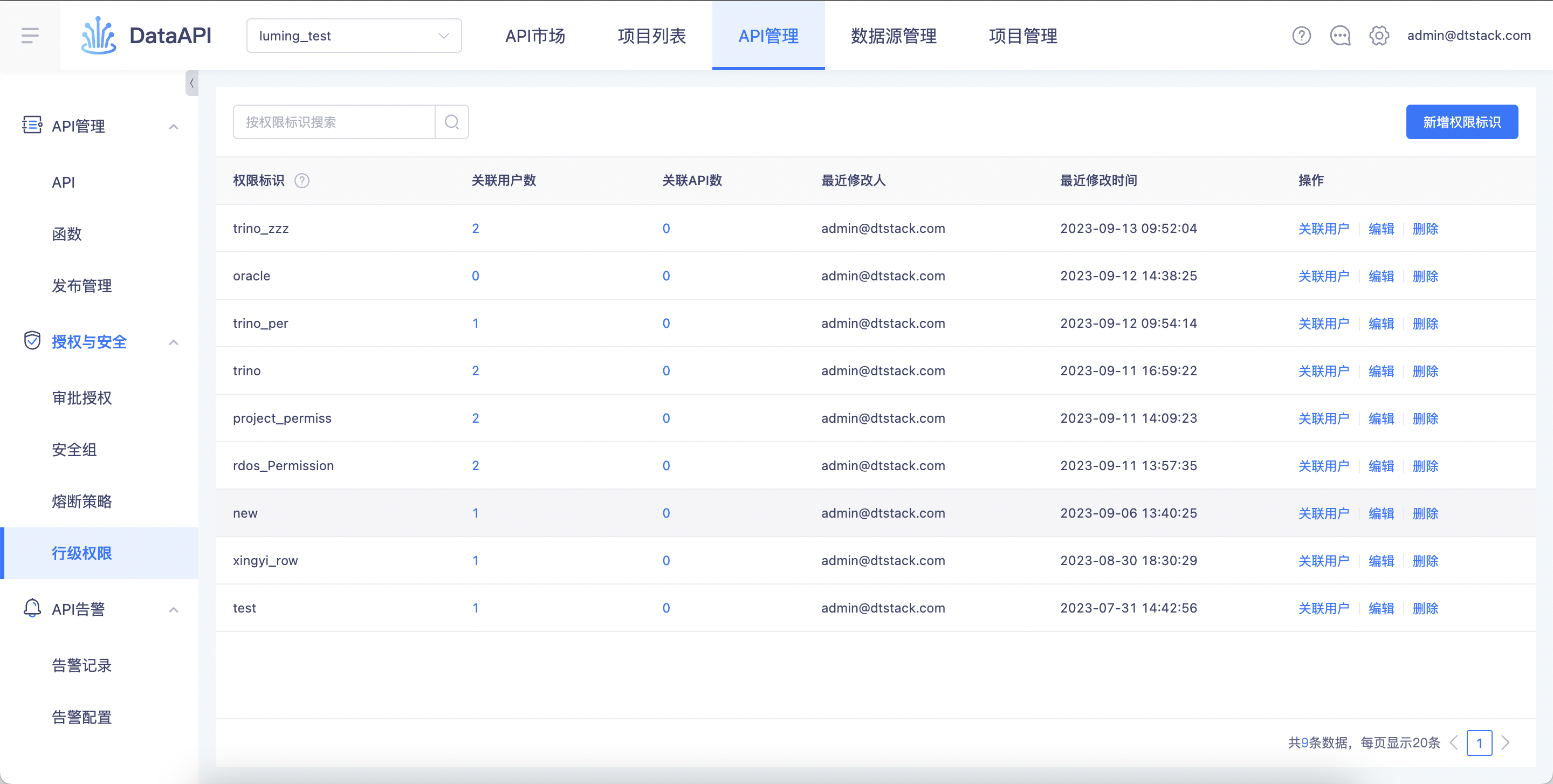Click 删除 for the trino_per row

tap(1425, 324)
